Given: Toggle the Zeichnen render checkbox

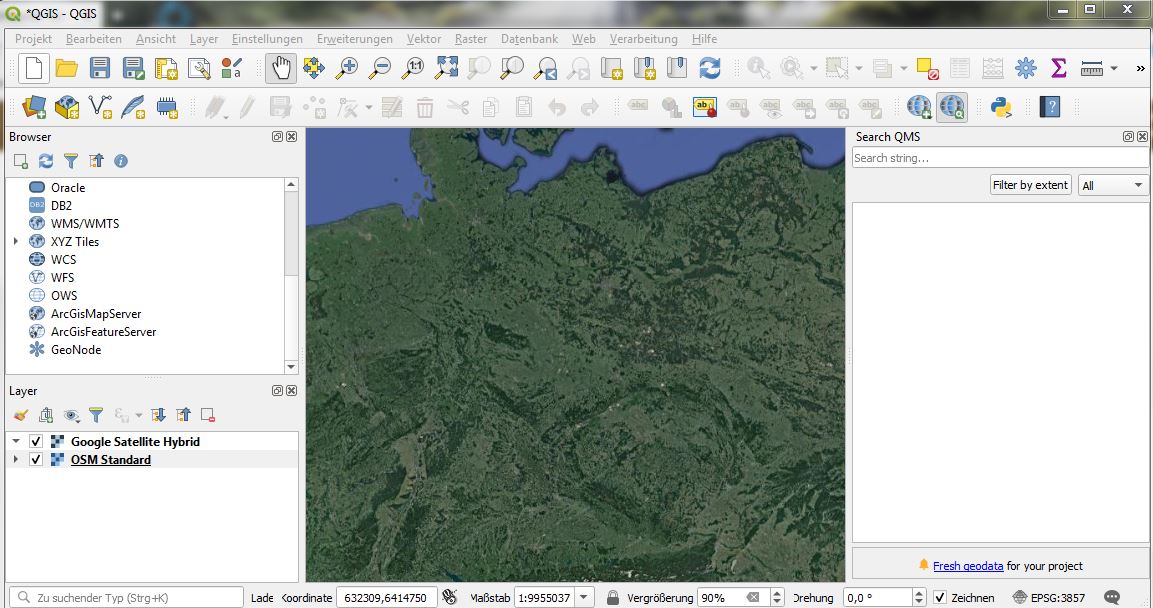Looking at the screenshot, I should pyautogui.click(x=940, y=598).
